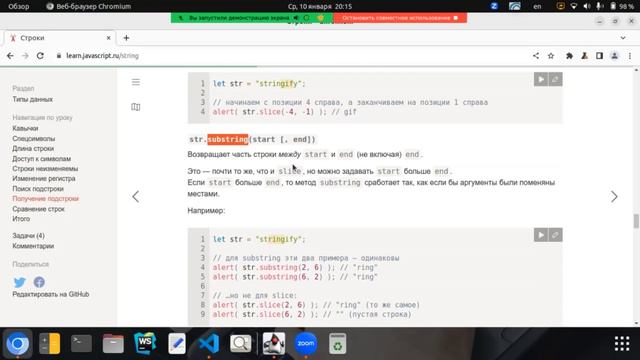Jump to Поиск подстроки section
Screen dimensions: 640x360
pyautogui.click(x=38, y=189)
